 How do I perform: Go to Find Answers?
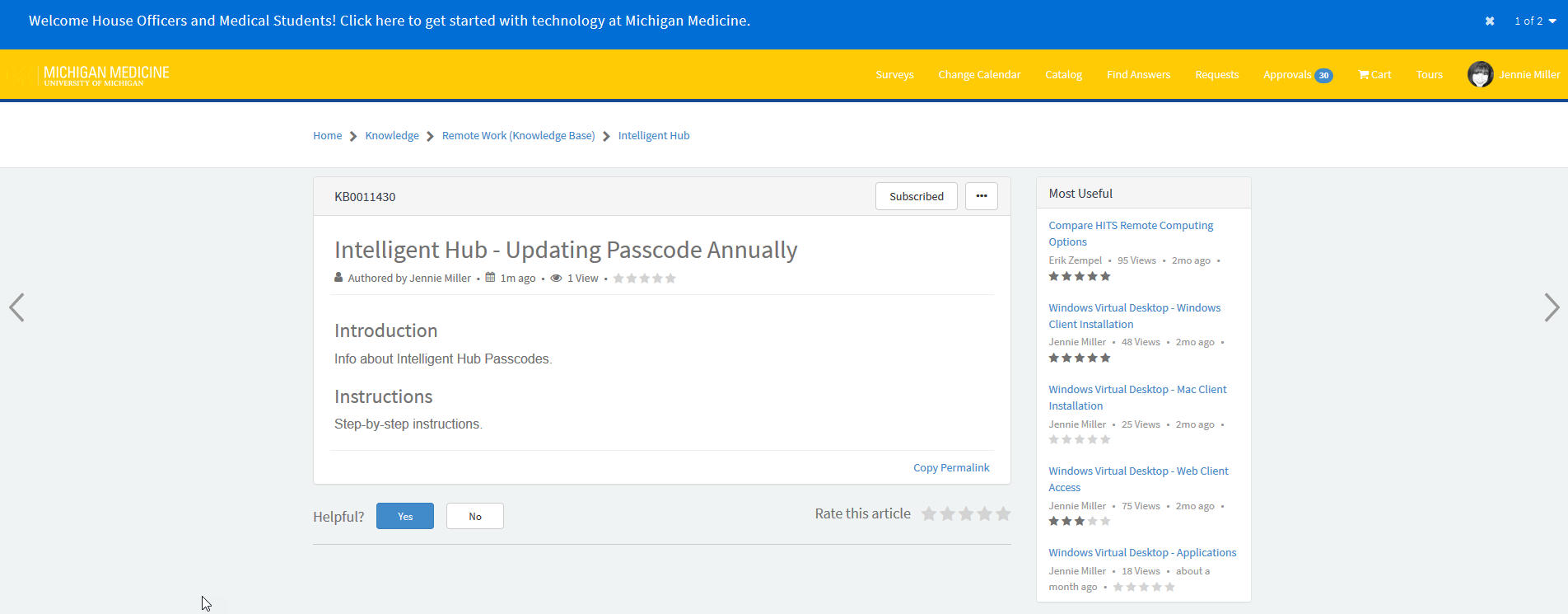click(x=1138, y=75)
